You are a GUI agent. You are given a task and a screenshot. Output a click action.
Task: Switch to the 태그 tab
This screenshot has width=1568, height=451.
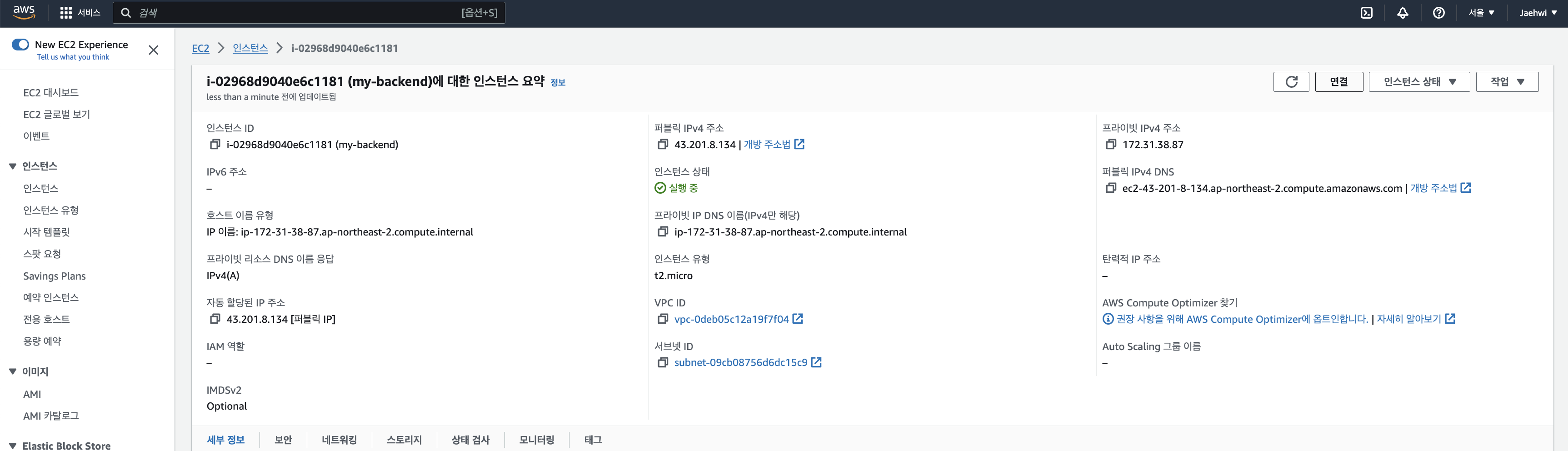click(x=593, y=440)
